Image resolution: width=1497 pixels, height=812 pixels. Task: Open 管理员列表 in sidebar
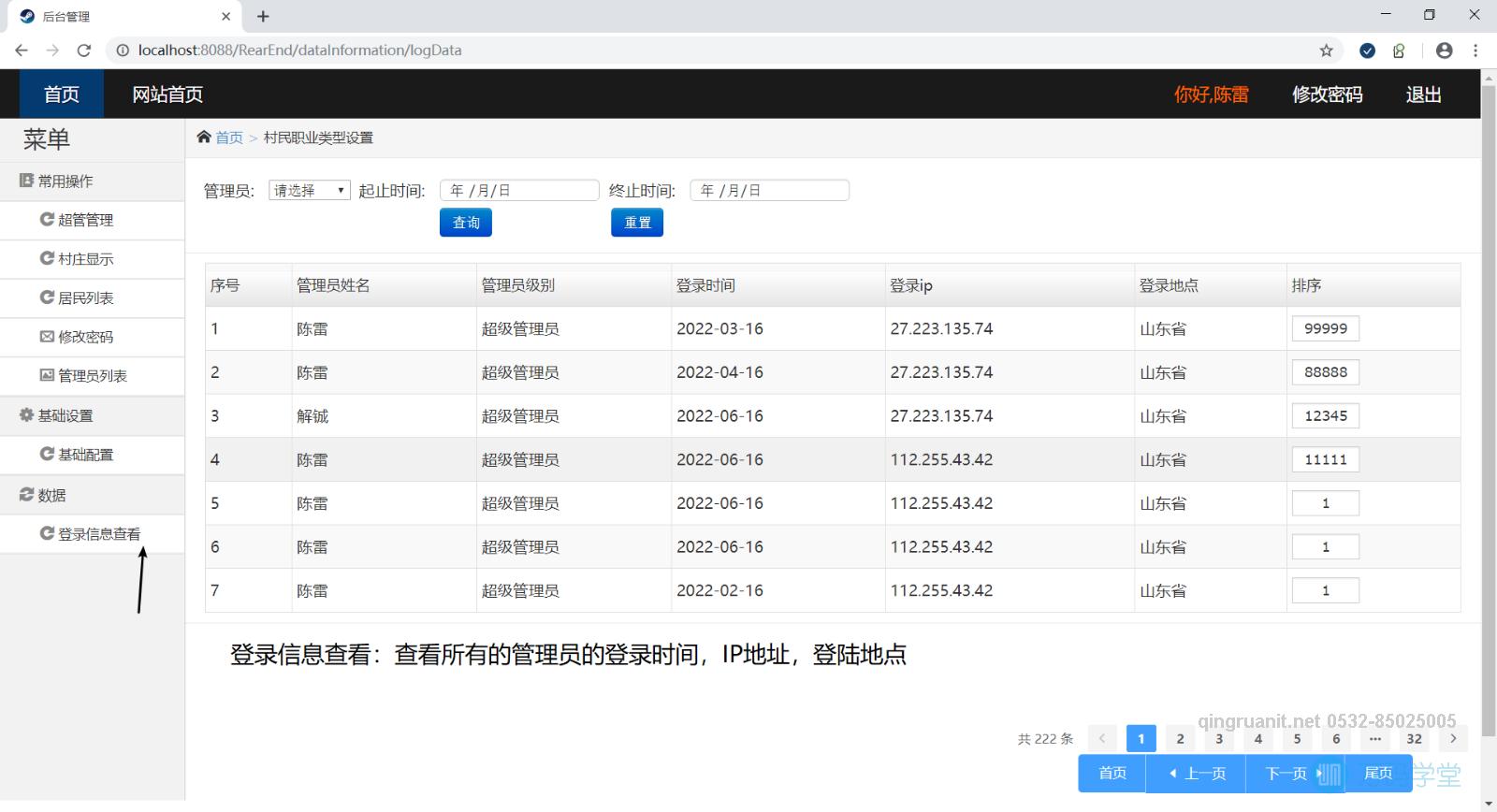92,376
